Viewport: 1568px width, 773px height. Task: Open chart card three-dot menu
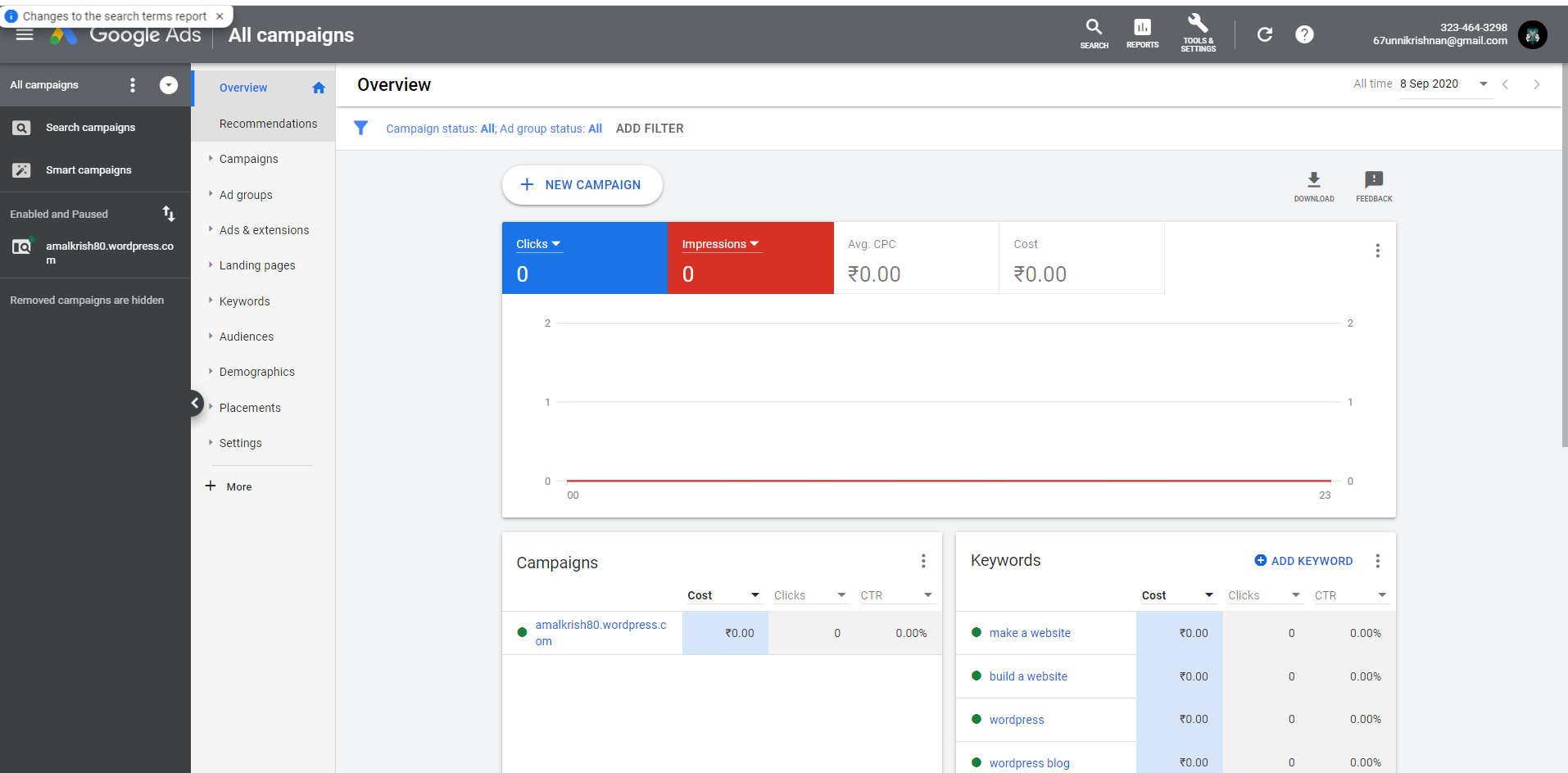point(1377,251)
